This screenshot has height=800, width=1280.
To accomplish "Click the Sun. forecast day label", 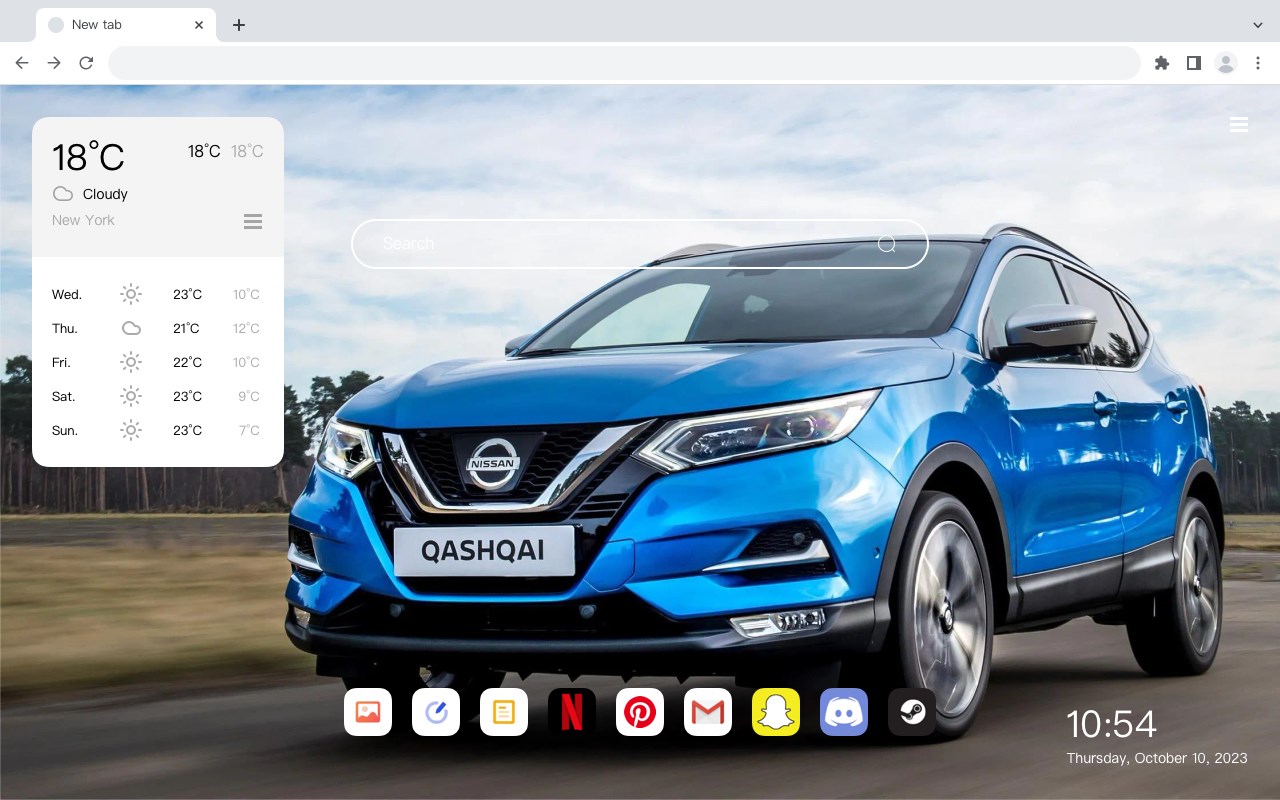I will tap(65, 430).
